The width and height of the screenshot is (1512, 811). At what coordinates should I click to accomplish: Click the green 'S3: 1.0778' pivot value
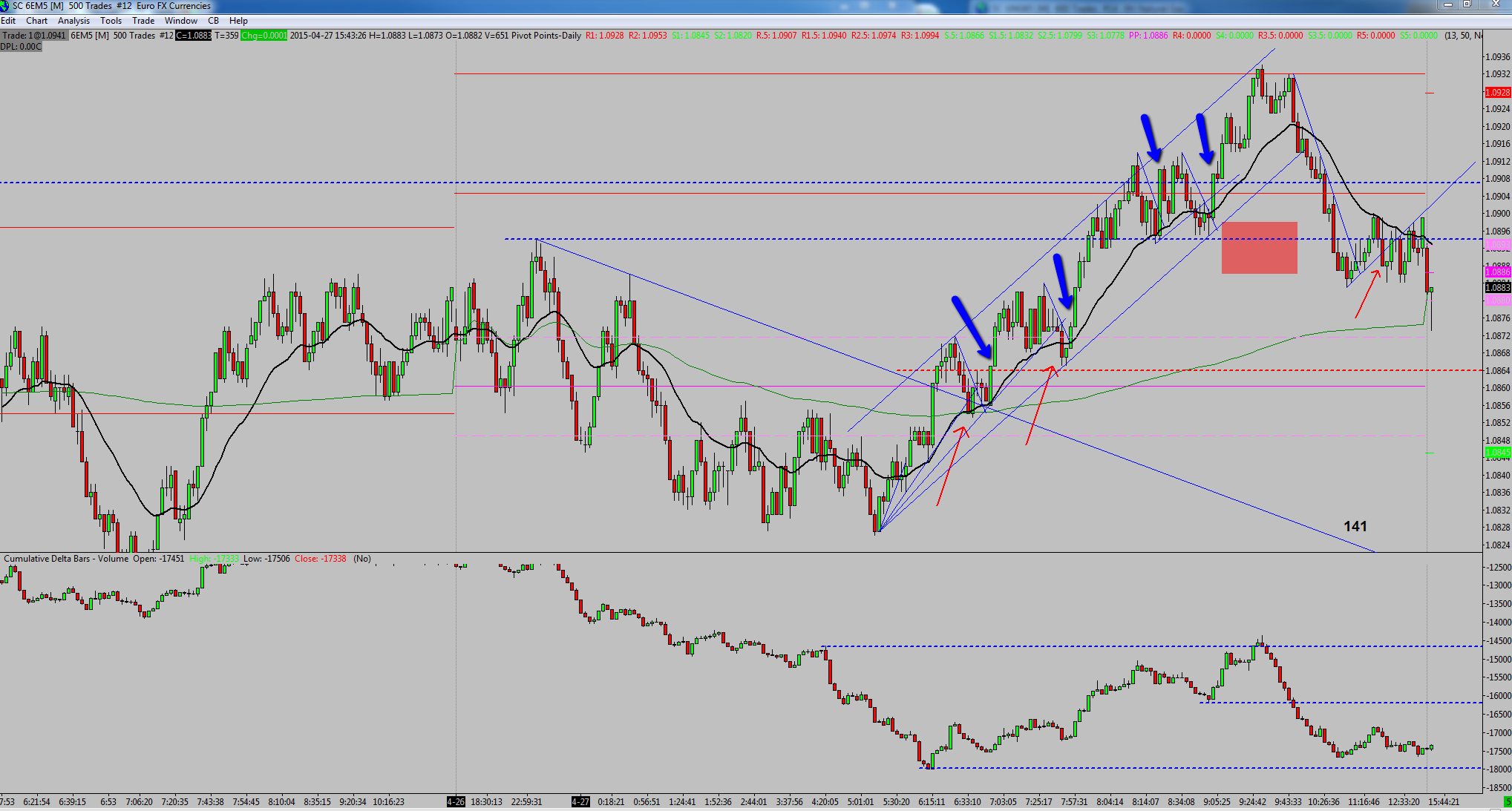coord(1105,36)
